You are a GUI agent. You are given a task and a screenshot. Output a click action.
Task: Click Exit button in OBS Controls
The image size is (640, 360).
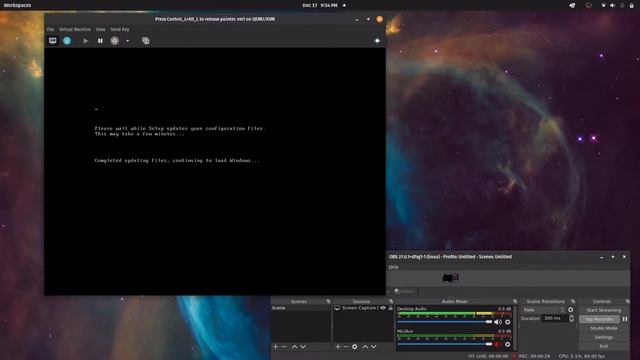(x=604, y=346)
